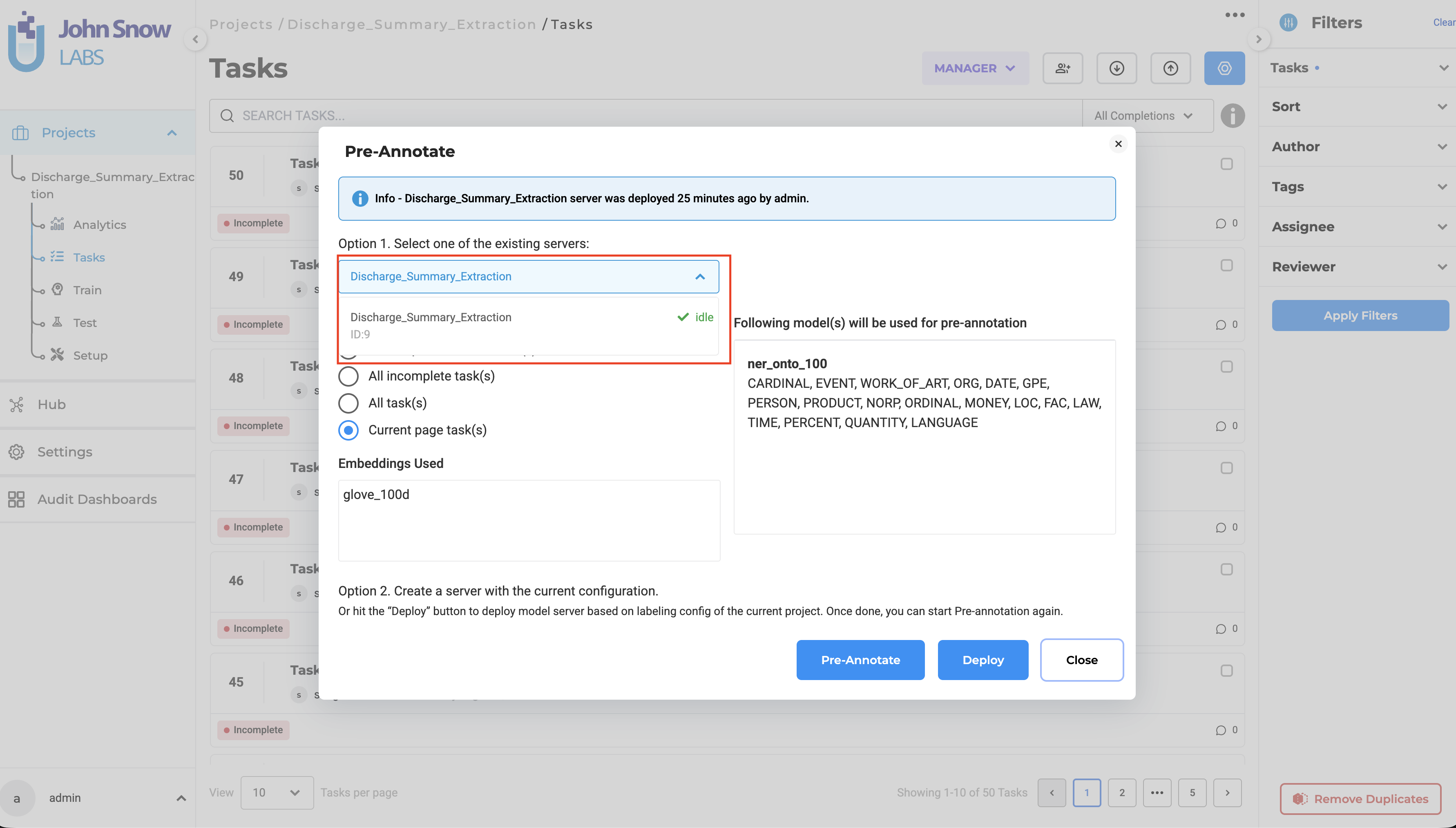Choose All incomplete task(s) option

348,376
